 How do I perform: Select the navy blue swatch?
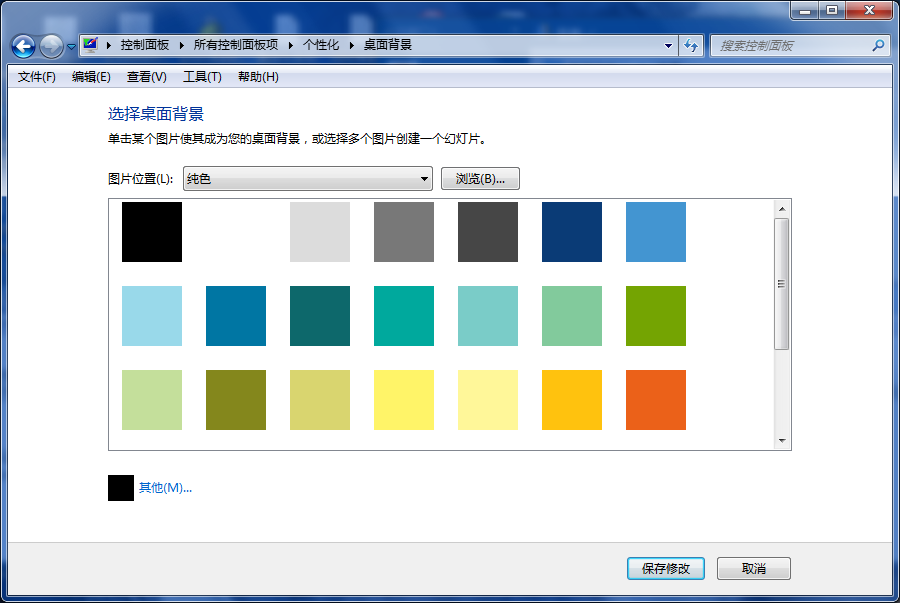(x=572, y=232)
